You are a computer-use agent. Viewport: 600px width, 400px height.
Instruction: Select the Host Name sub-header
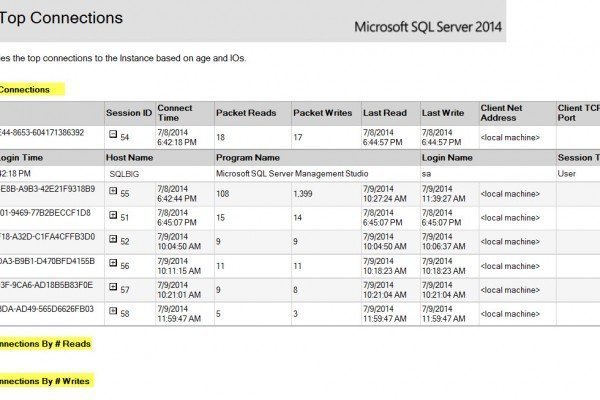[129, 158]
